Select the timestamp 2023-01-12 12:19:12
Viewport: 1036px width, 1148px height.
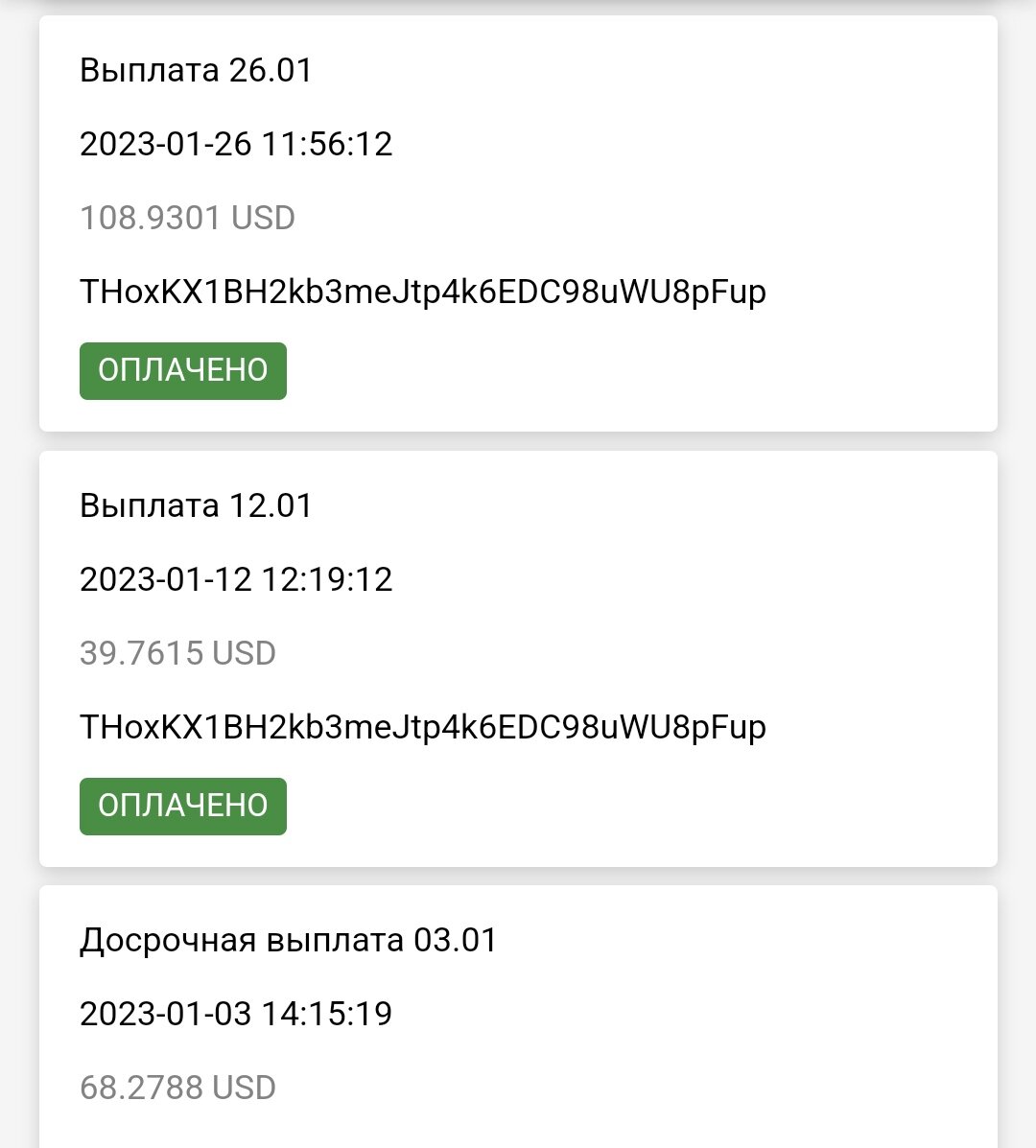click(237, 579)
